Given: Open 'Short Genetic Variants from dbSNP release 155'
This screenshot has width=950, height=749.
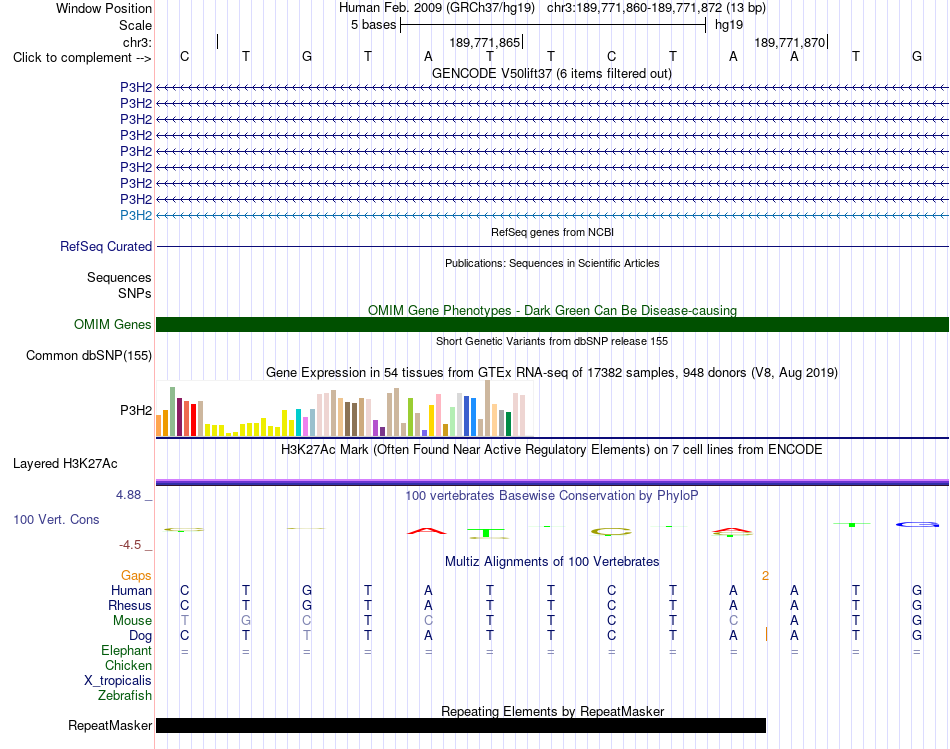Looking at the screenshot, I should pos(552,341).
